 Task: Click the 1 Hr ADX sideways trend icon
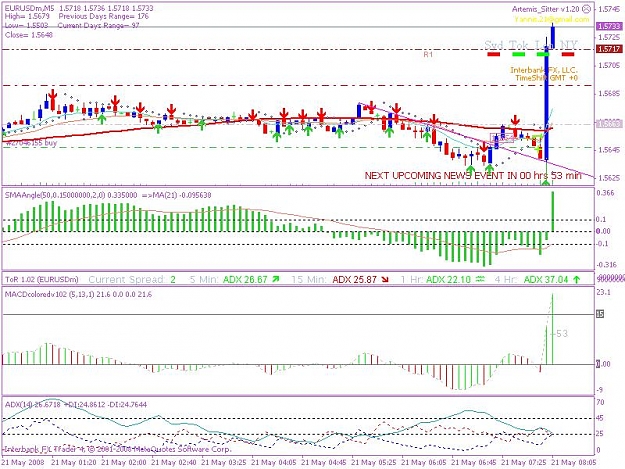[x=480, y=280]
